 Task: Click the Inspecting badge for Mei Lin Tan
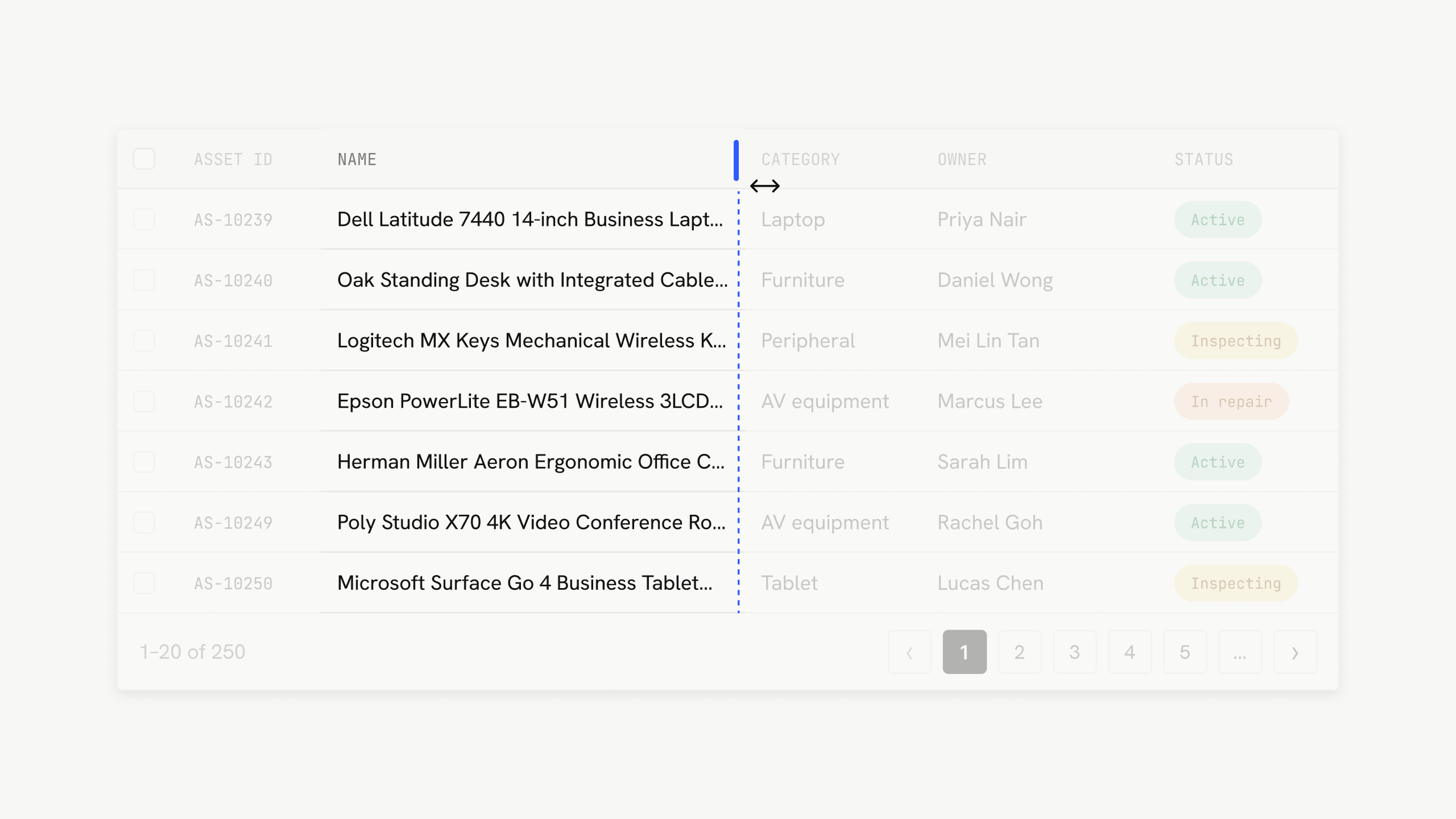1236,341
